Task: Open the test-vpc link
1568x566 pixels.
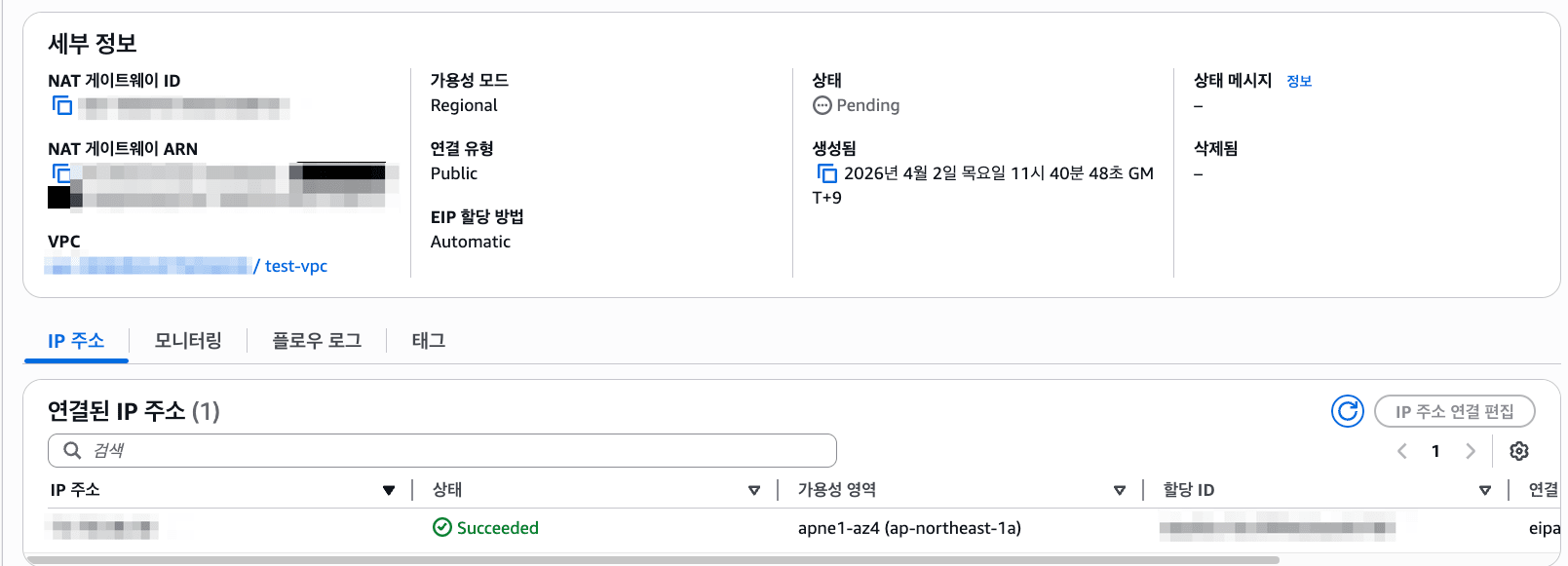Action: pos(296,266)
